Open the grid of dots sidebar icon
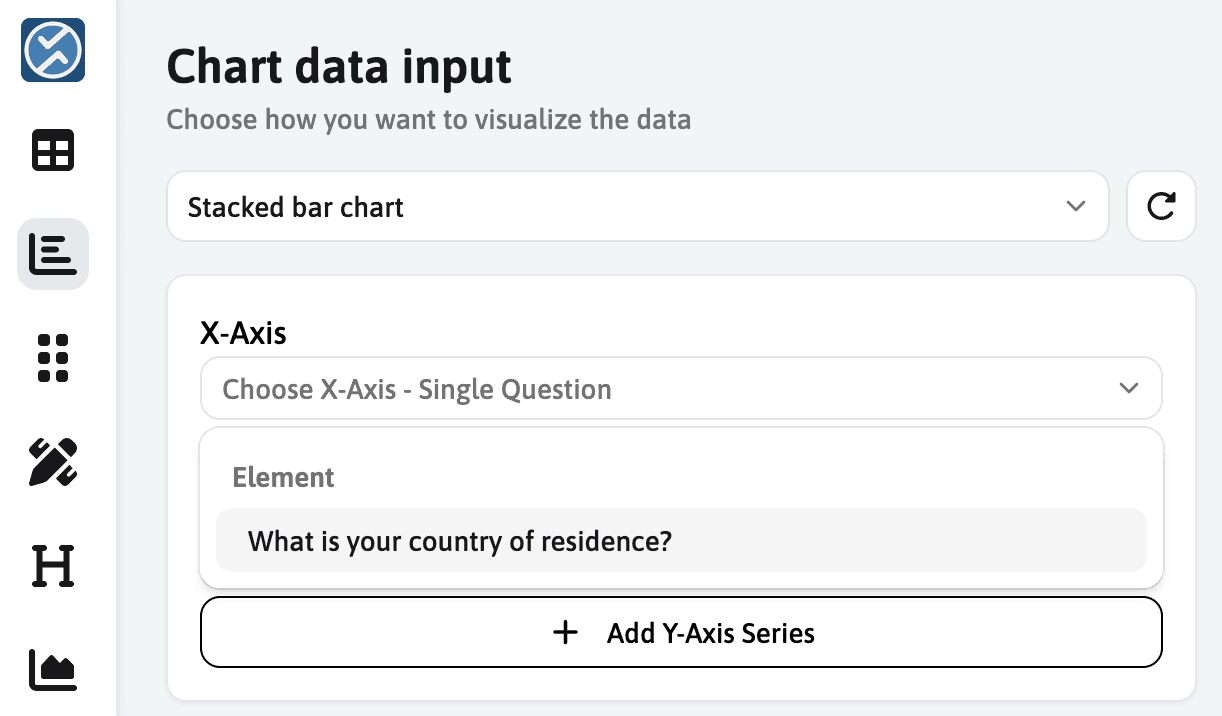This screenshot has height=716, width=1222. click(x=52, y=358)
